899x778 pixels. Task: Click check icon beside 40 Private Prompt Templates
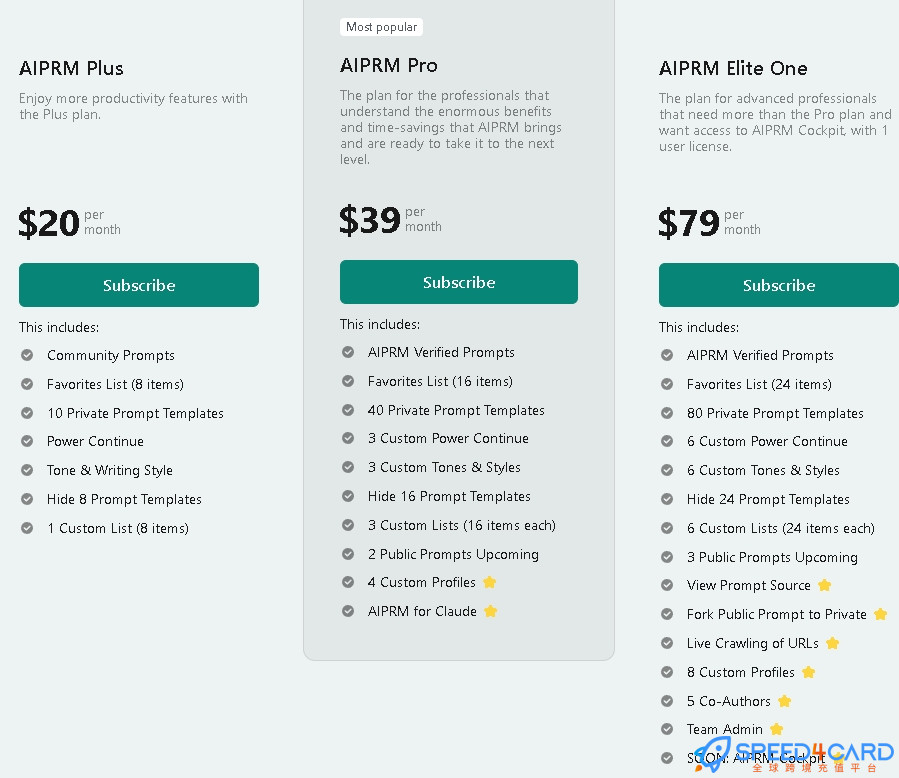348,410
